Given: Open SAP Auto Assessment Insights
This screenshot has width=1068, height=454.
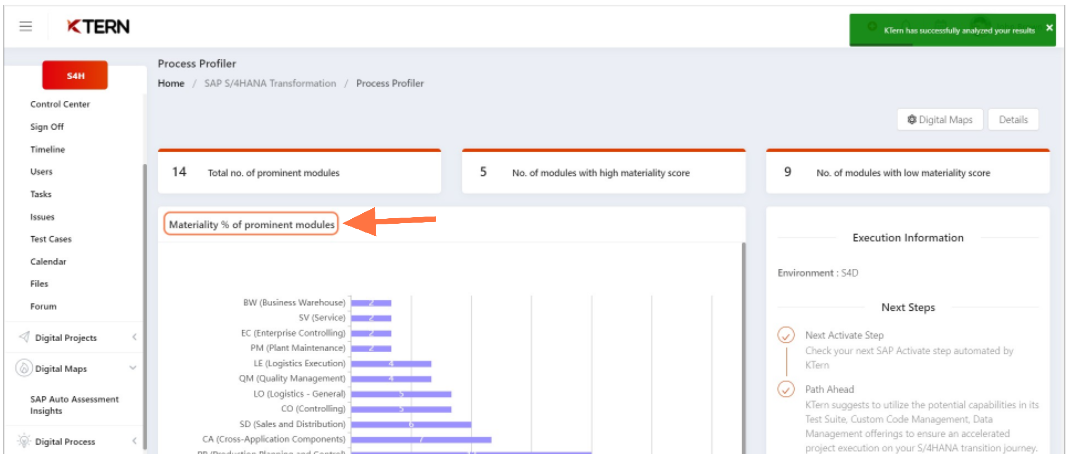Looking at the screenshot, I should 74,405.
